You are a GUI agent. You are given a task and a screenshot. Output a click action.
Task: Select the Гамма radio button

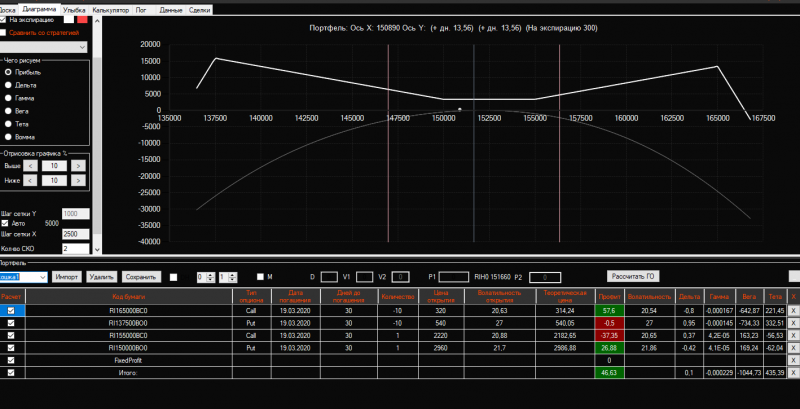pos(8,98)
